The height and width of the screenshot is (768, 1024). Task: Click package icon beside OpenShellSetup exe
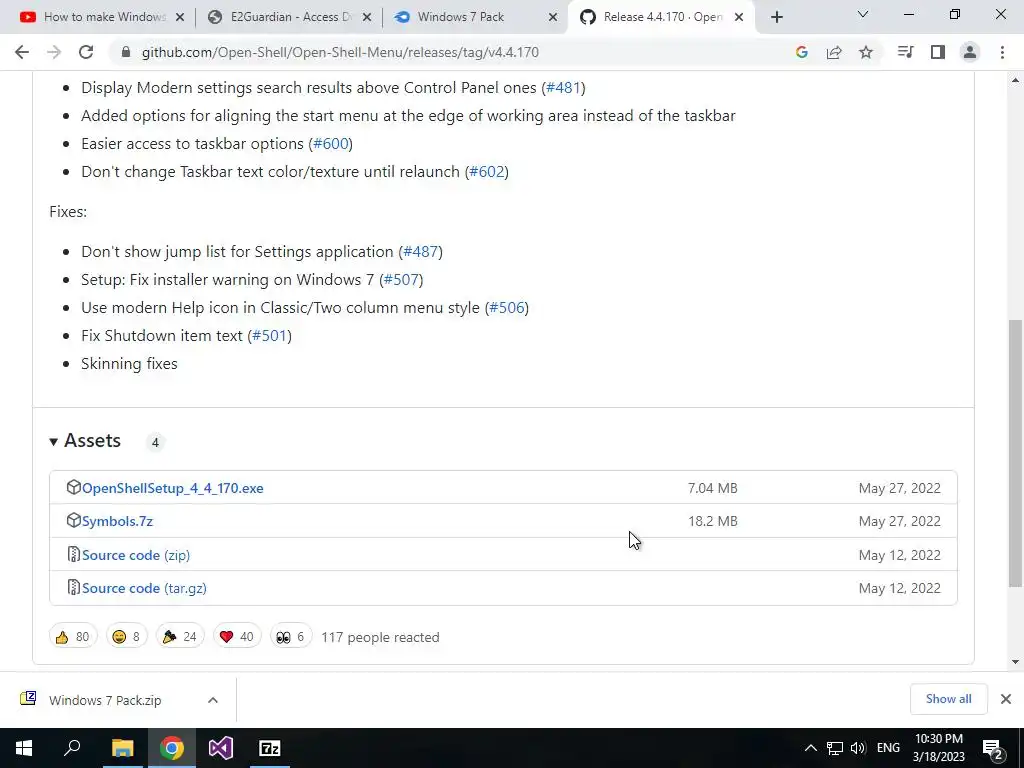click(73, 487)
